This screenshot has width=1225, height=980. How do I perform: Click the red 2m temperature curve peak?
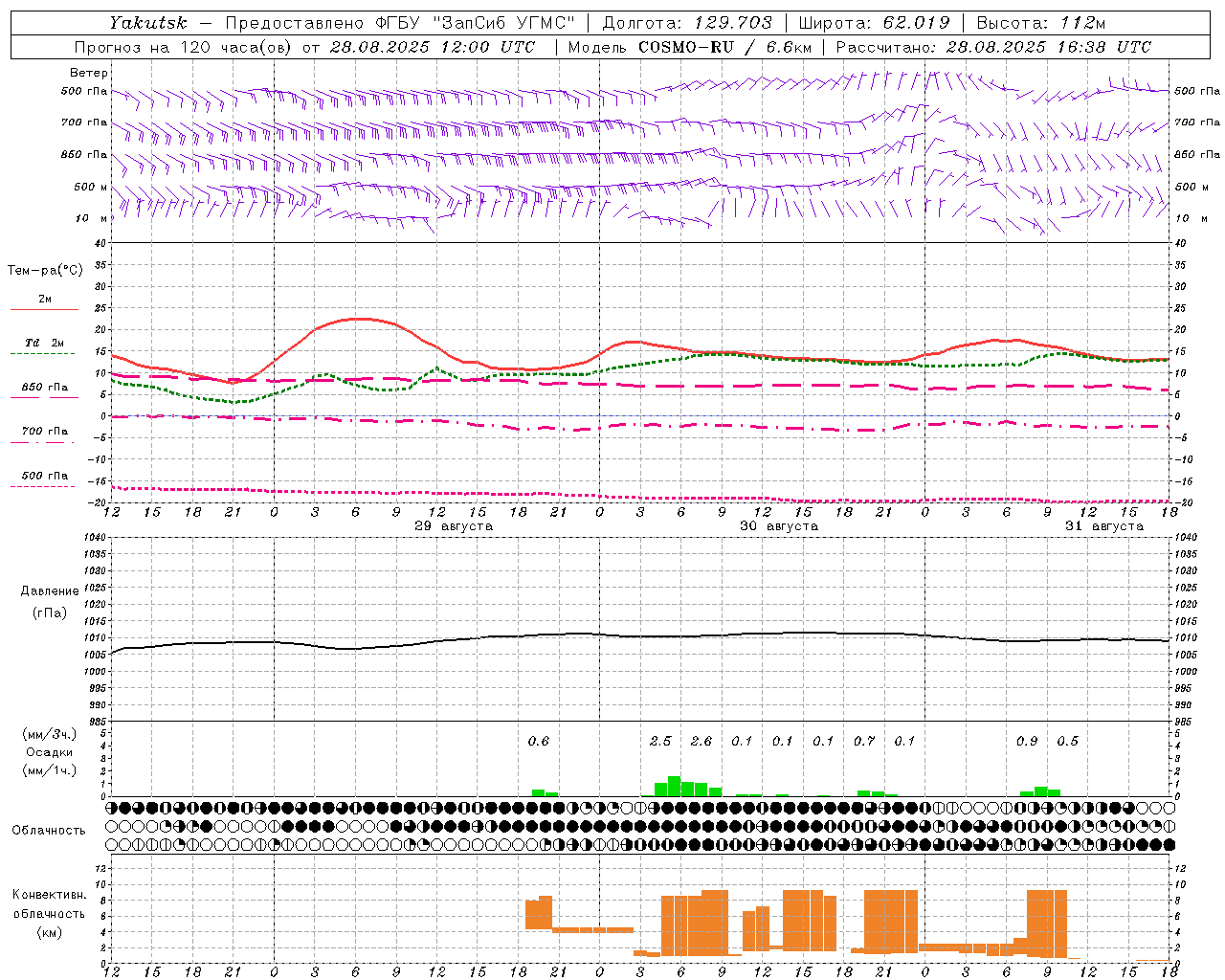pyautogui.click(x=356, y=319)
